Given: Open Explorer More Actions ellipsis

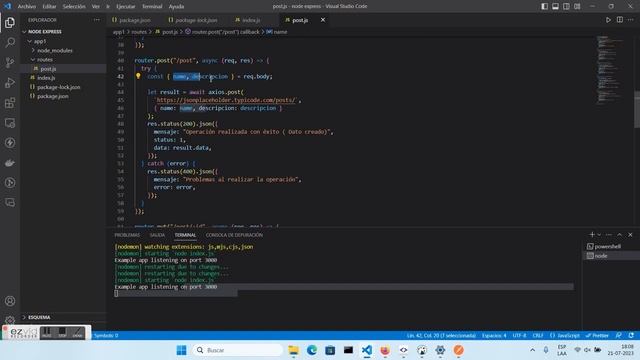Looking at the screenshot, I should 96,20.
